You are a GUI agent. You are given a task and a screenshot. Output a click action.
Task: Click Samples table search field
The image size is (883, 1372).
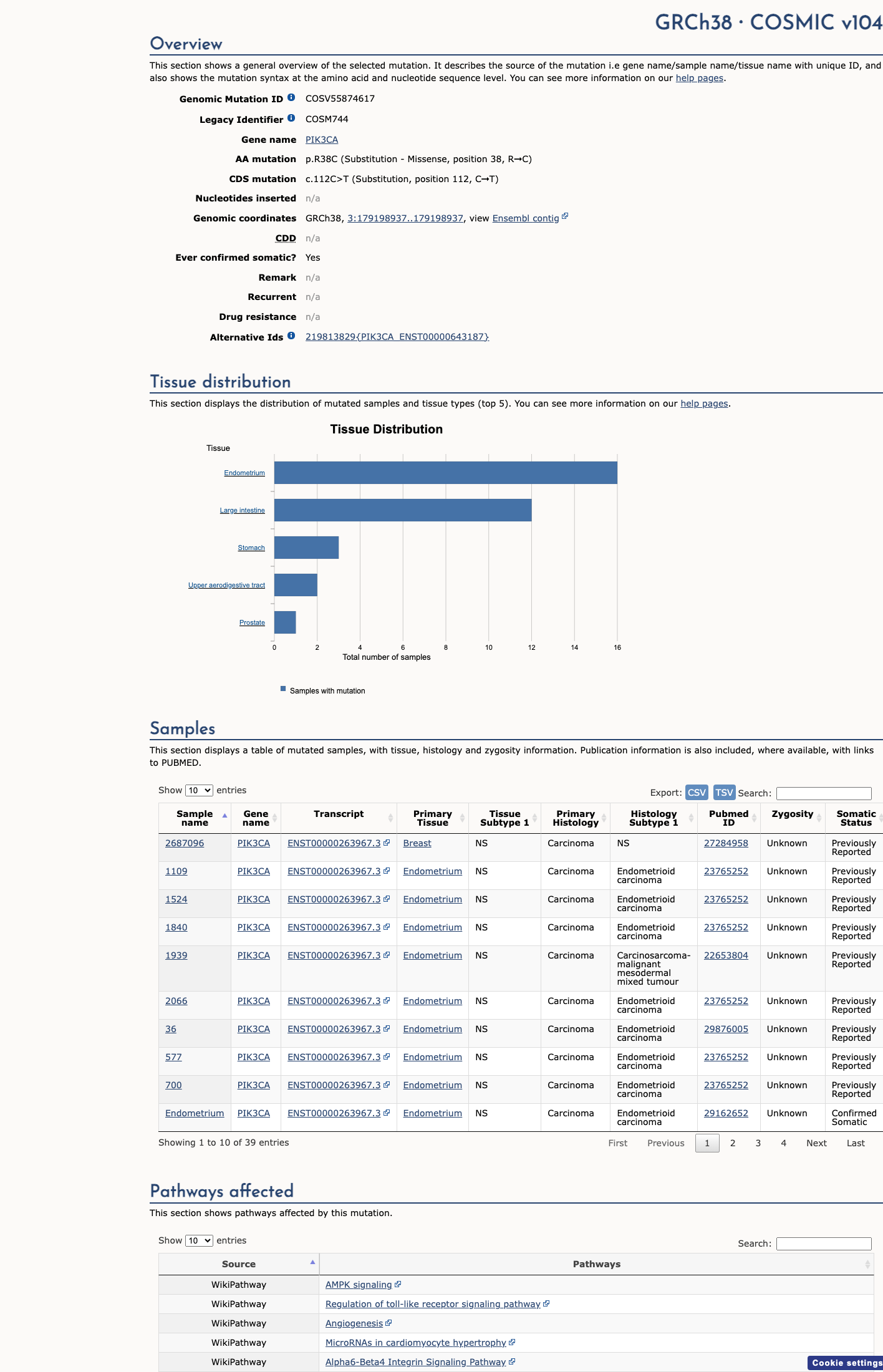(824, 793)
